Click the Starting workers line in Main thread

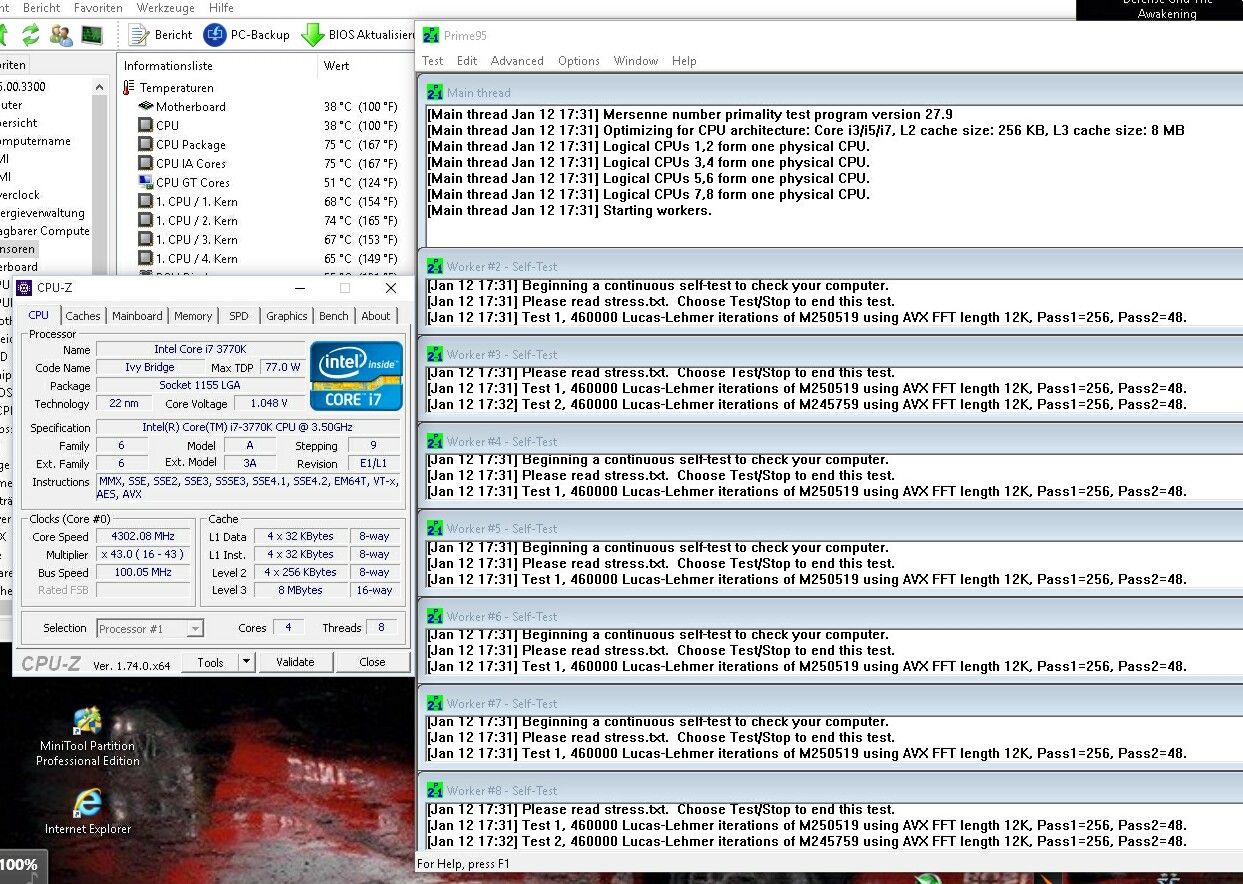(x=567, y=211)
